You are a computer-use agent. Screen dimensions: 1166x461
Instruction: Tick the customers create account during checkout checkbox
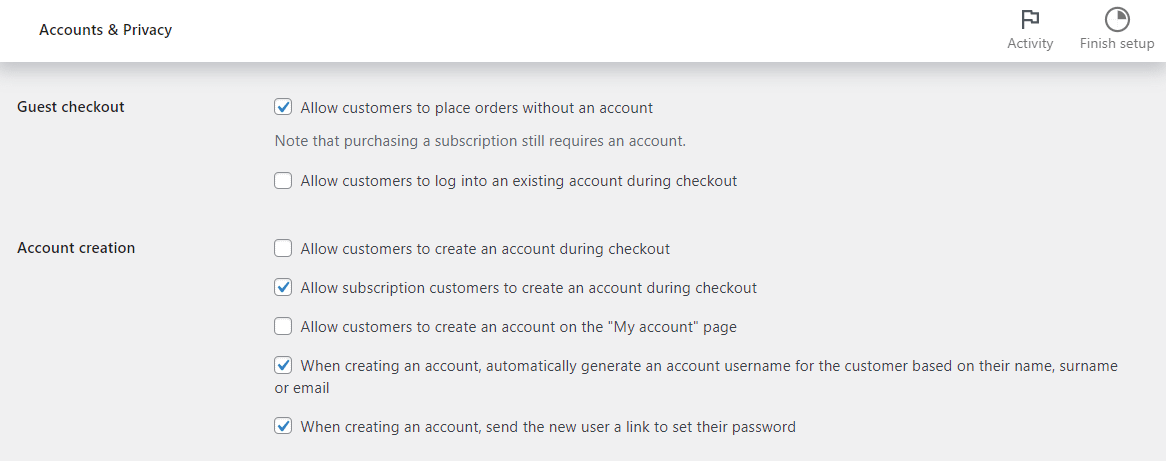(x=283, y=248)
